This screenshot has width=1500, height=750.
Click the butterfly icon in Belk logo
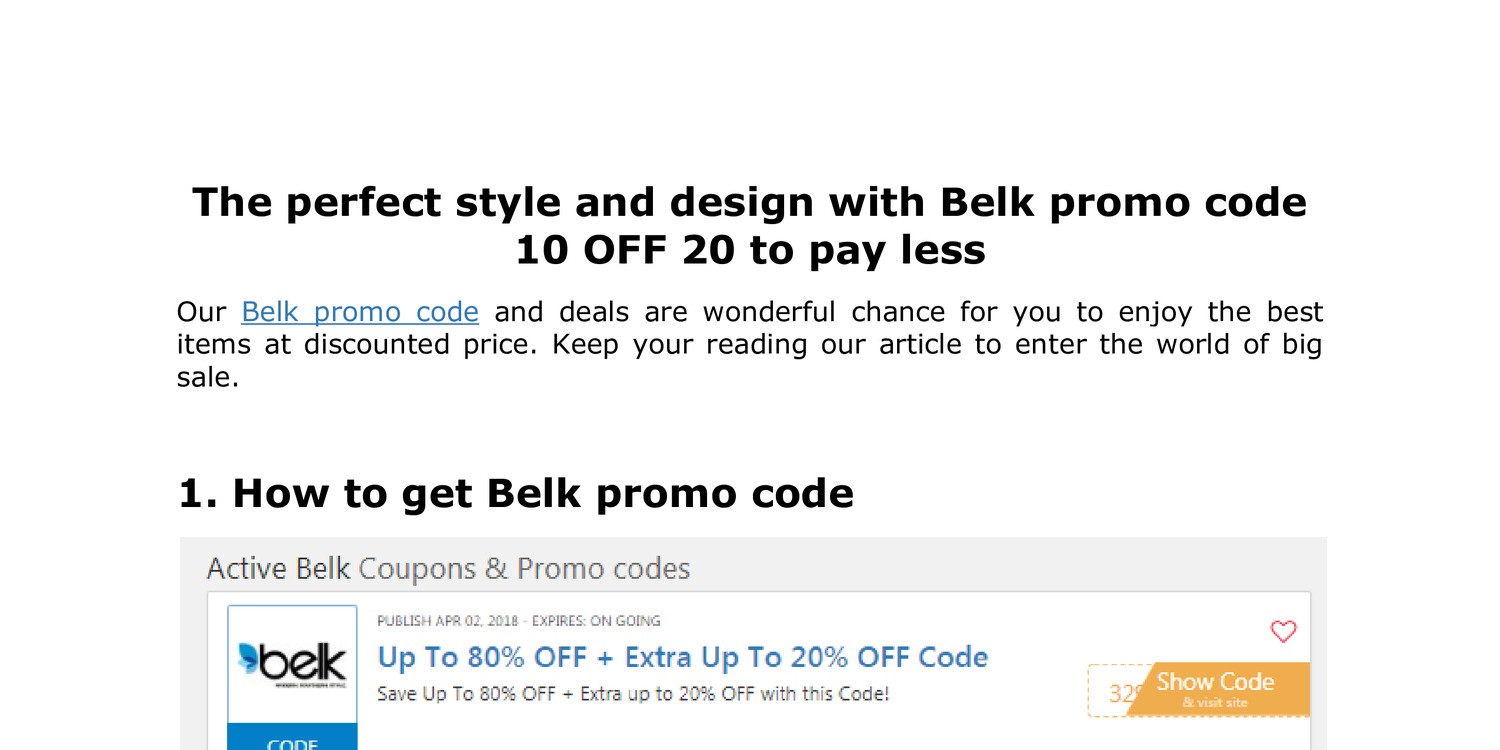pyautogui.click(x=249, y=658)
